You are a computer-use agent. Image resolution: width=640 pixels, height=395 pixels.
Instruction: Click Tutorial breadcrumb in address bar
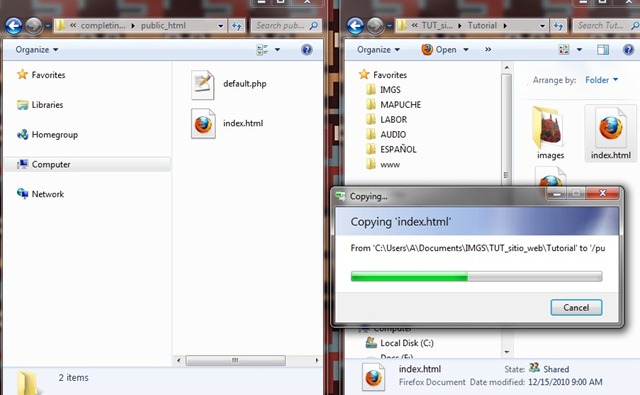click(x=482, y=26)
